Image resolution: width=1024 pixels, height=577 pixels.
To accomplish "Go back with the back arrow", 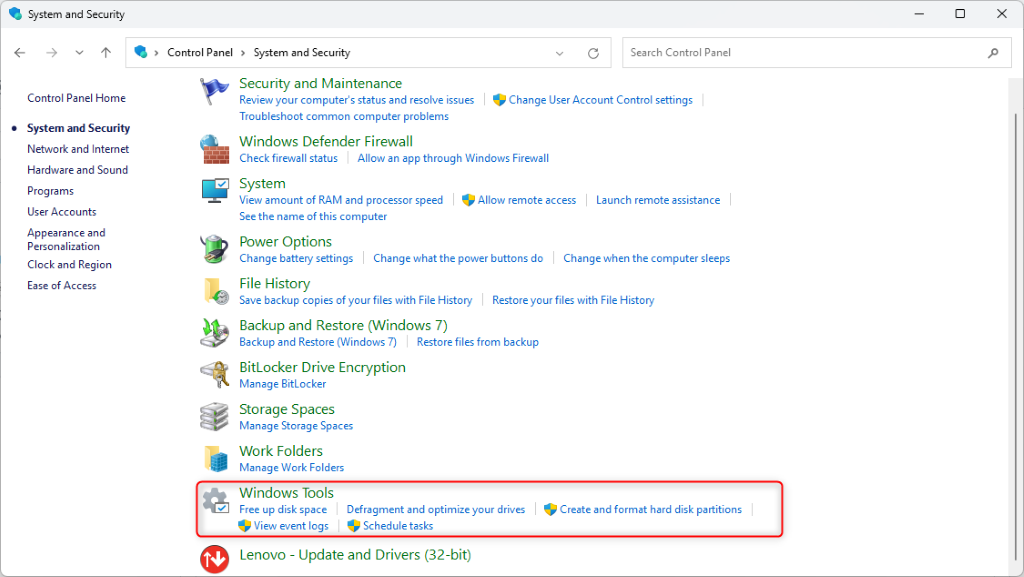I will (x=20, y=53).
